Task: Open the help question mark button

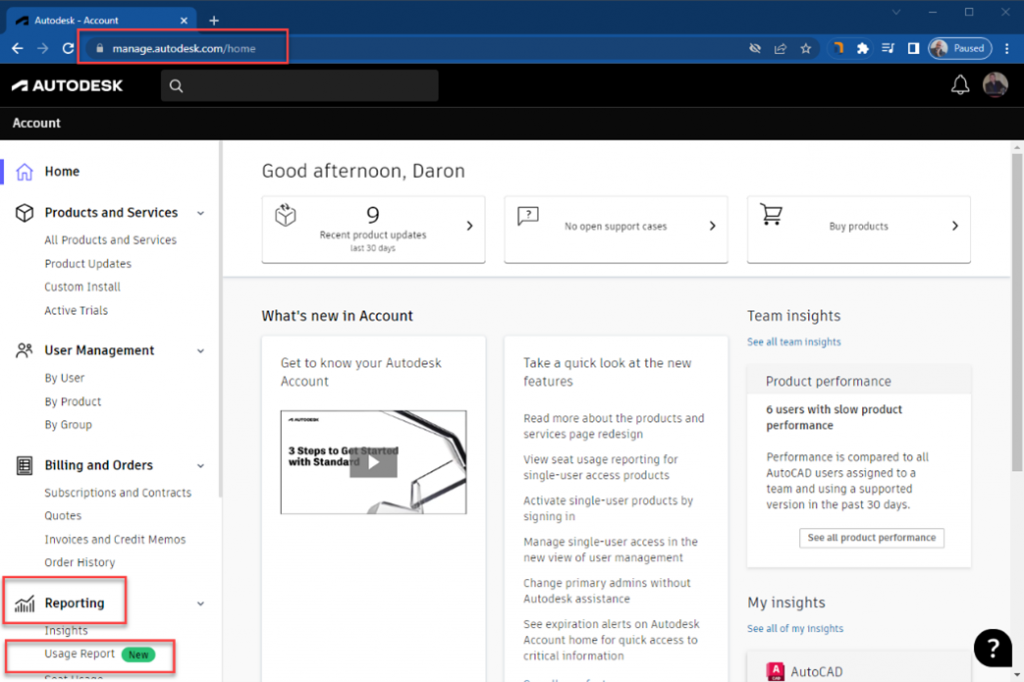Action: pyautogui.click(x=993, y=648)
